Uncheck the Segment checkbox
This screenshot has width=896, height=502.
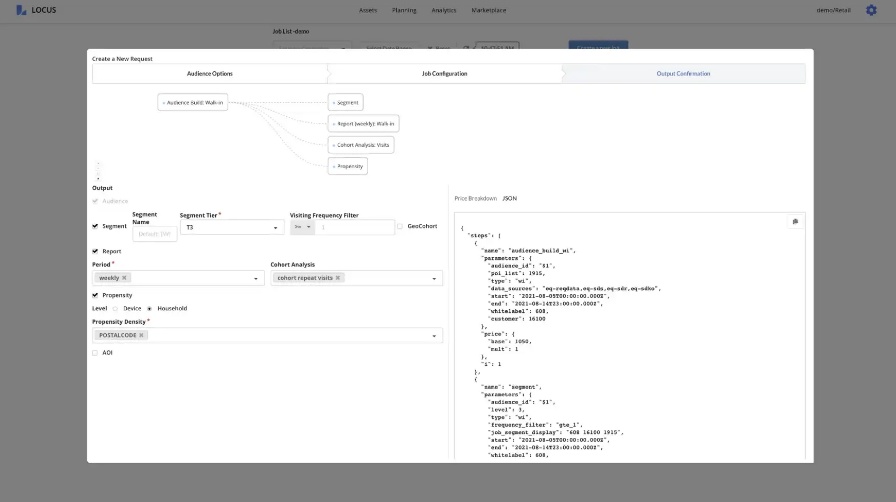click(x=95, y=226)
